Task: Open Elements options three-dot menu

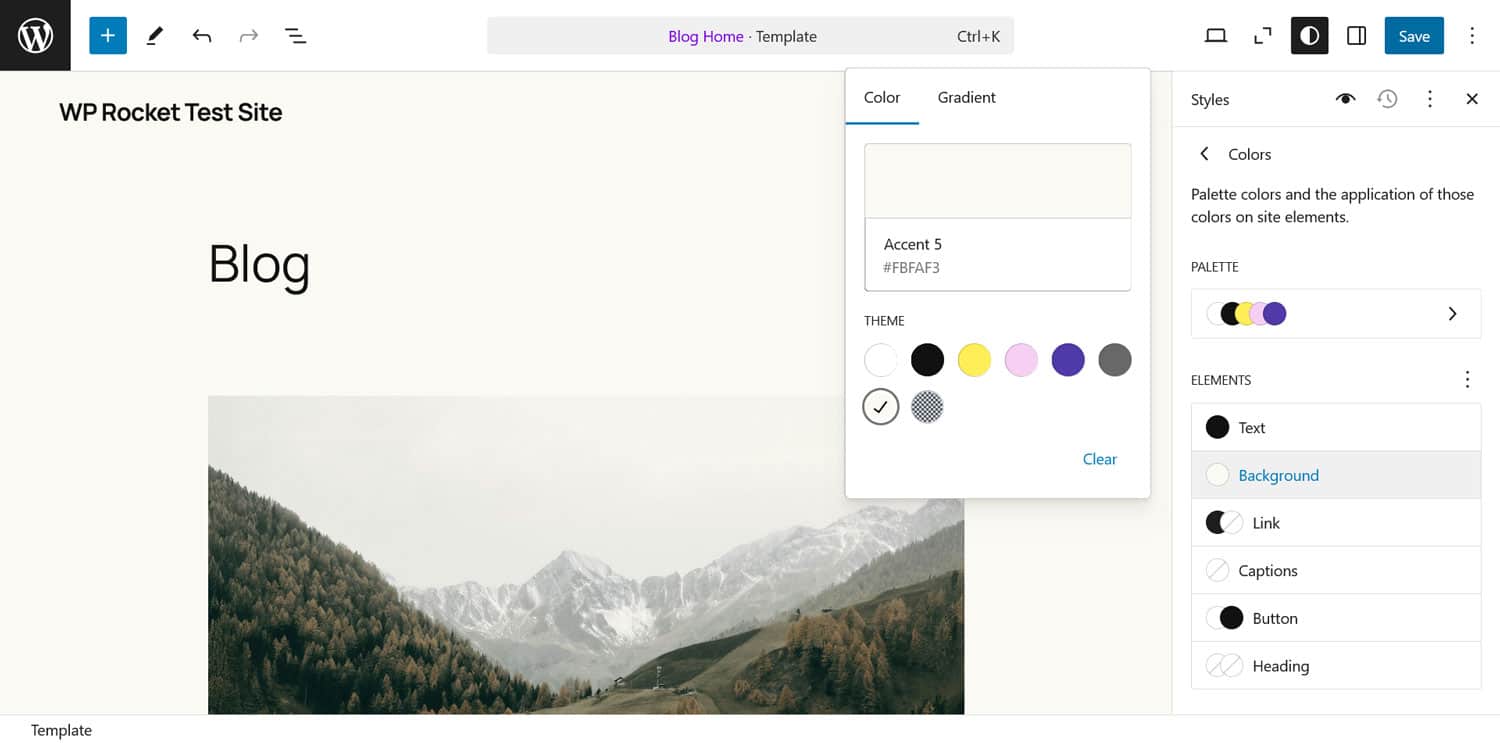Action: pyautogui.click(x=1467, y=380)
